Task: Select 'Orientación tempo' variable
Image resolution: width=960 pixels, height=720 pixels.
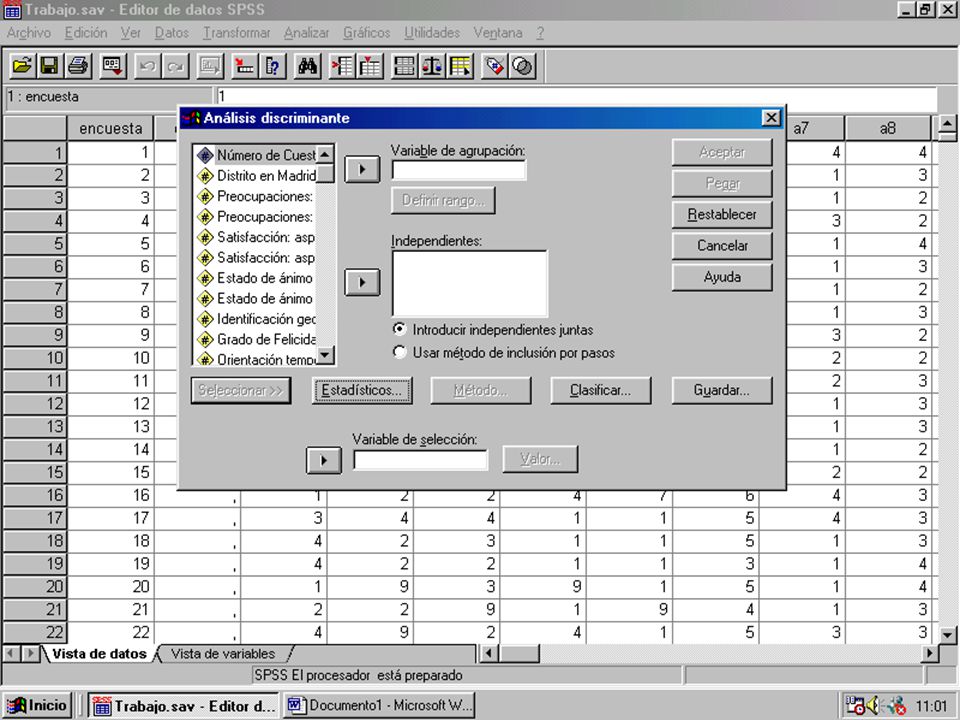Action: [x=255, y=359]
